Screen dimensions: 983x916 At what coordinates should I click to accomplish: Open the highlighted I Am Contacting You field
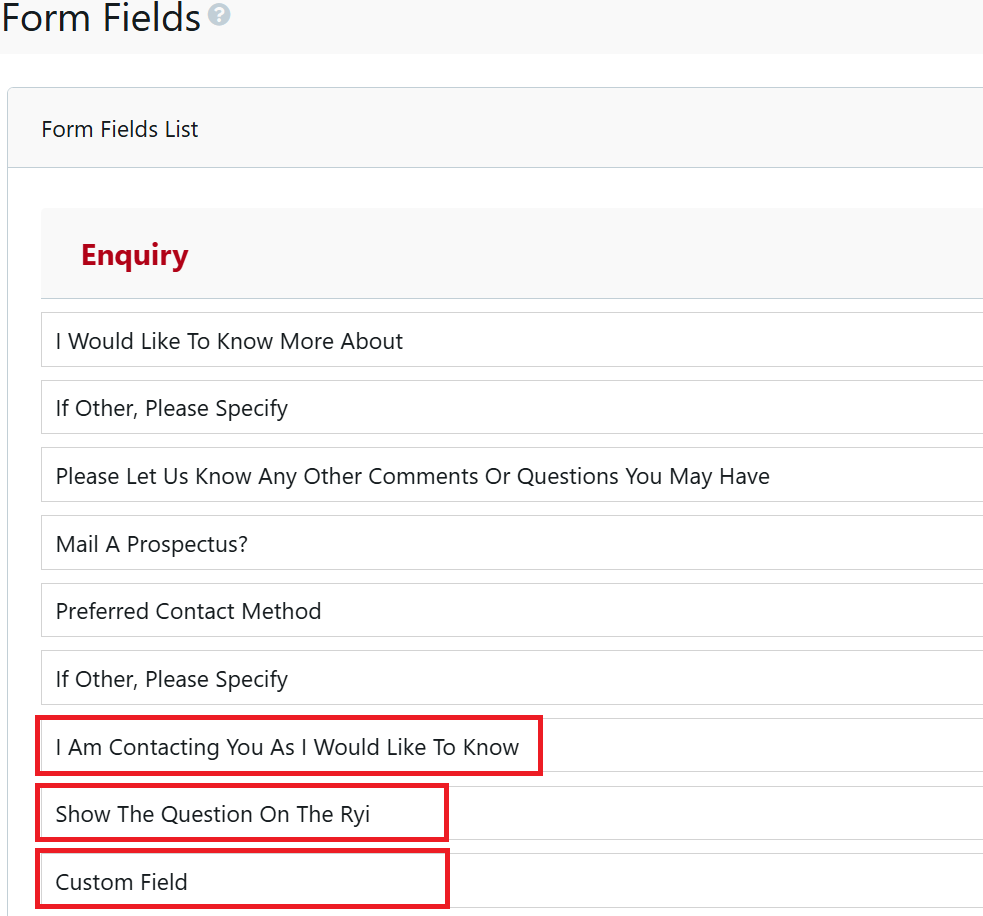pyautogui.click(x=287, y=746)
